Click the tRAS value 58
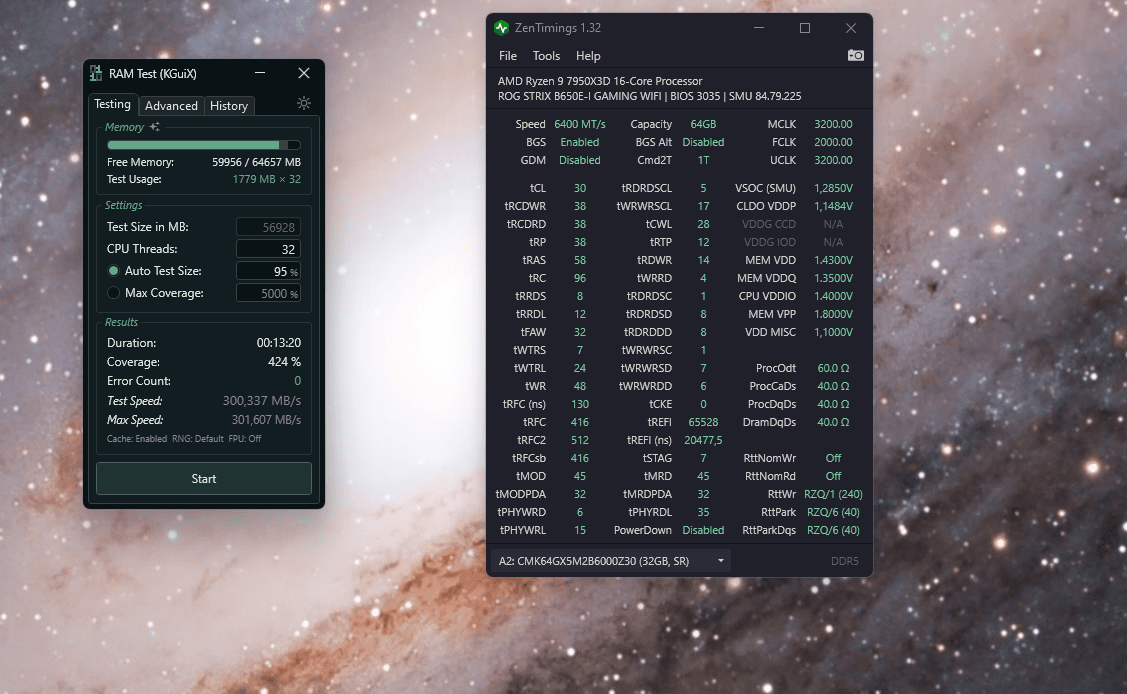This screenshot has height=694, width=1127. pos(579,260)
